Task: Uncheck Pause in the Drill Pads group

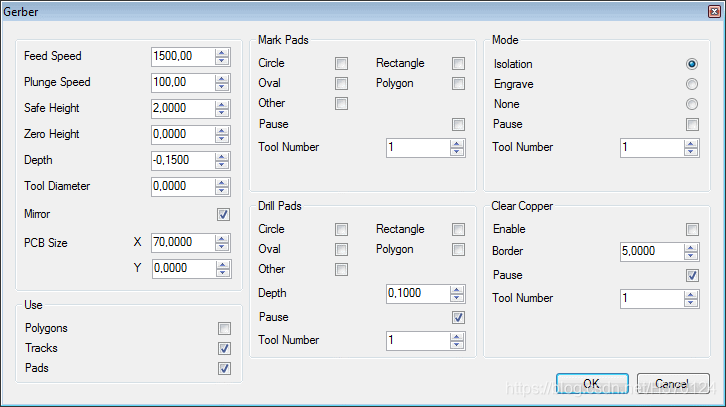Action: (x=458, y=318)
